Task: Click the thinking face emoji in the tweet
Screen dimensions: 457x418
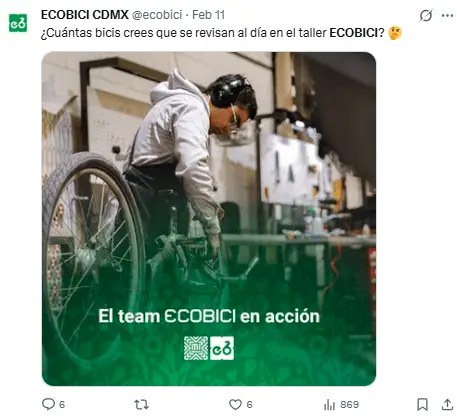Action: point(395,33)
